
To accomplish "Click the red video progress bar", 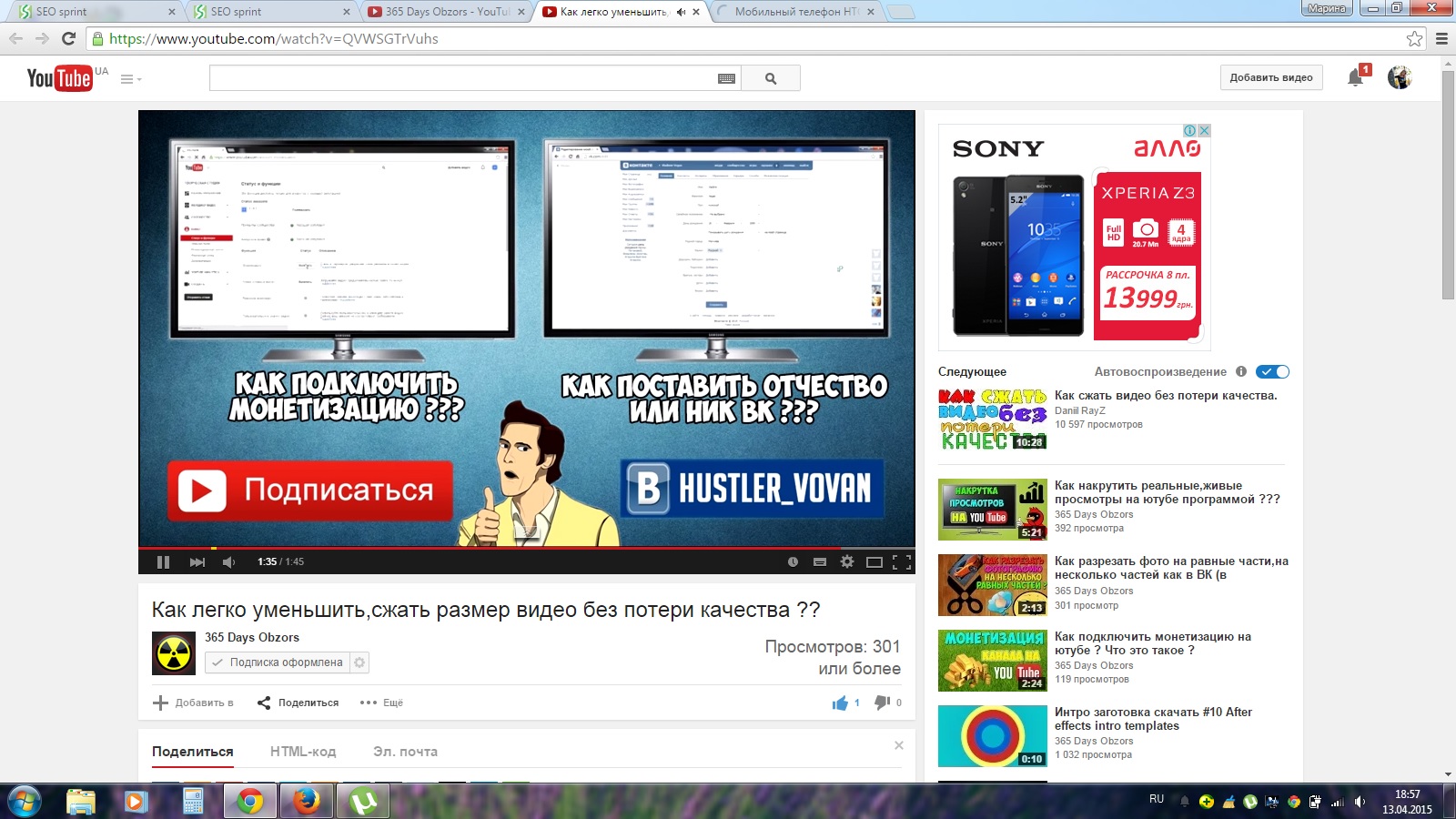I will (527, 548).
